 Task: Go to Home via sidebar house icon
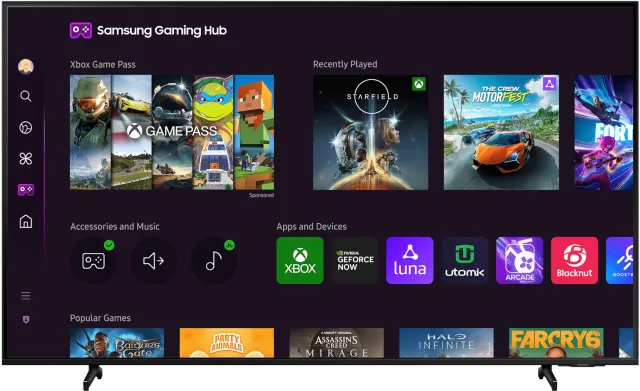(x=26, y=221)
